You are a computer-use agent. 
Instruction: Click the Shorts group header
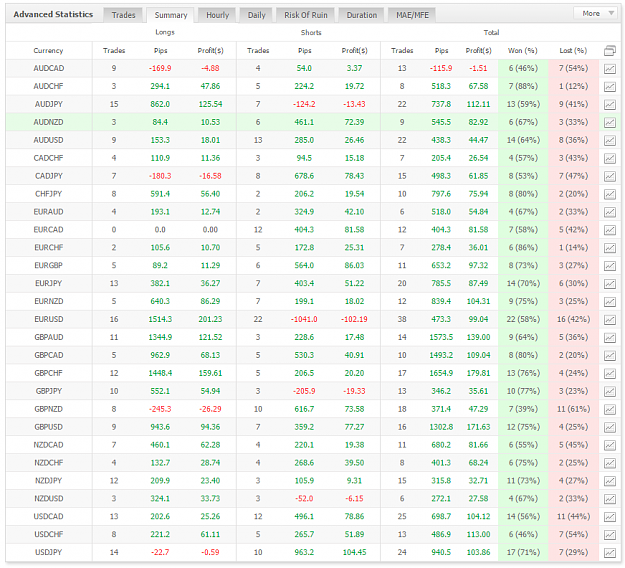[311, 32]
